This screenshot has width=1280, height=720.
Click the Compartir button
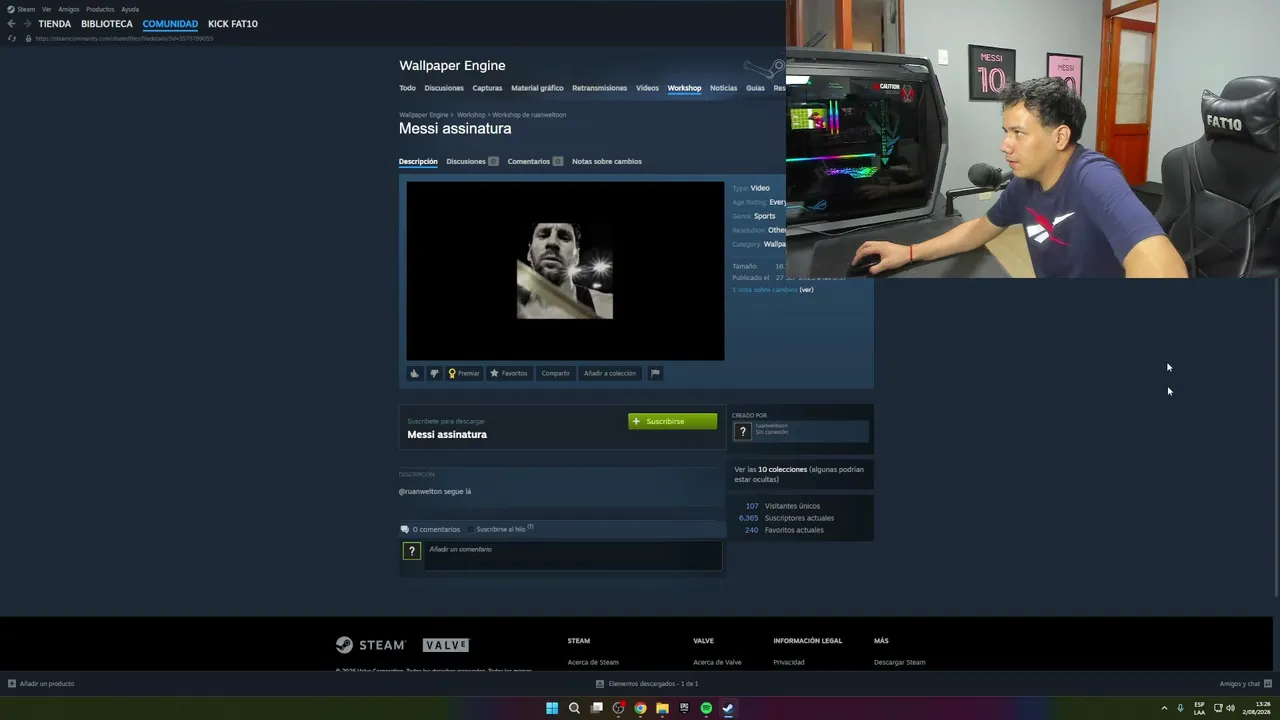point(555,373)
